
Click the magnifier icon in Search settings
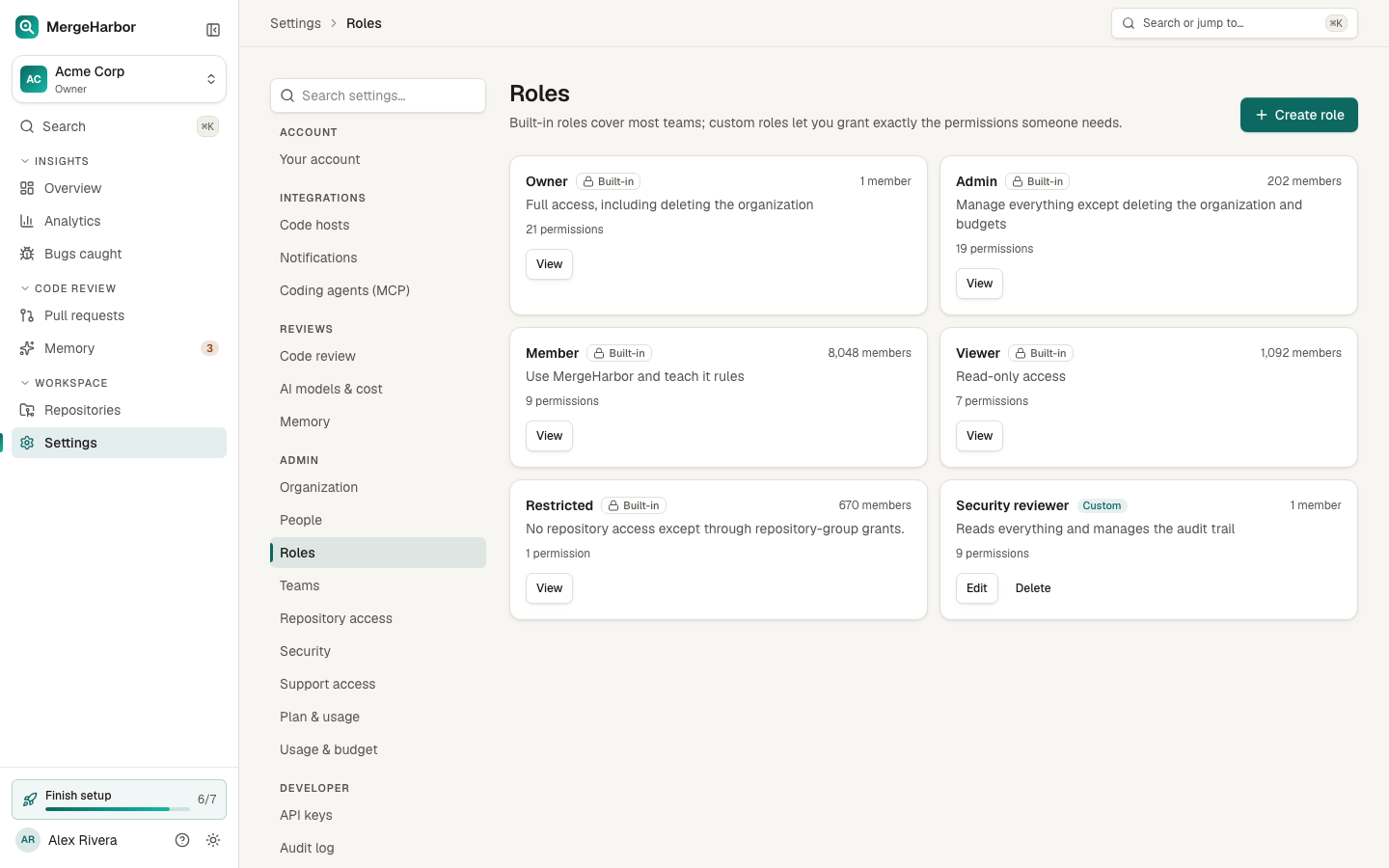[287, 95]
